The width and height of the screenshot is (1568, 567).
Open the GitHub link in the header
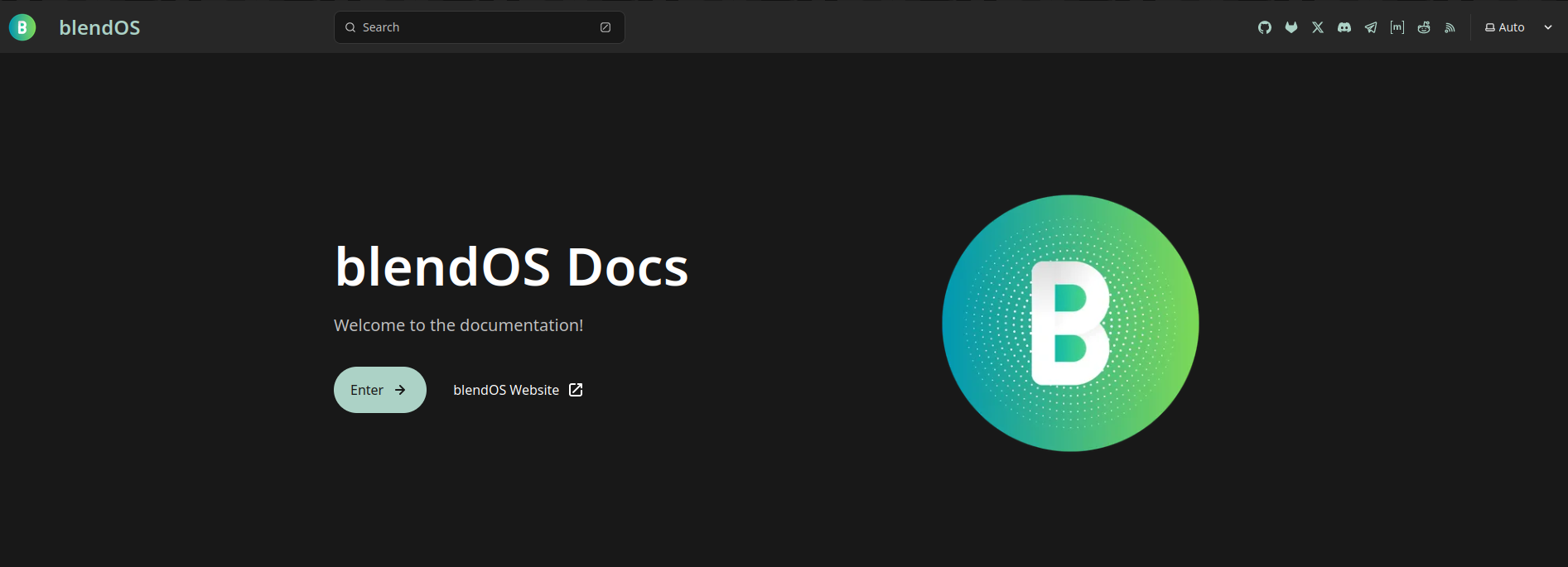[1264, 27]
